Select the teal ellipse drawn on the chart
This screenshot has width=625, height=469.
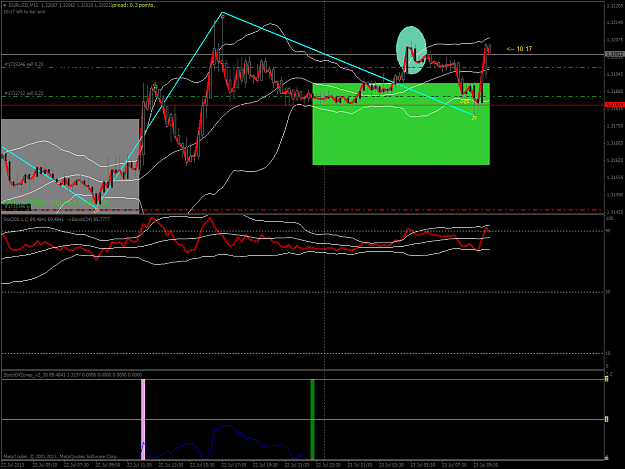coord(411,50)
